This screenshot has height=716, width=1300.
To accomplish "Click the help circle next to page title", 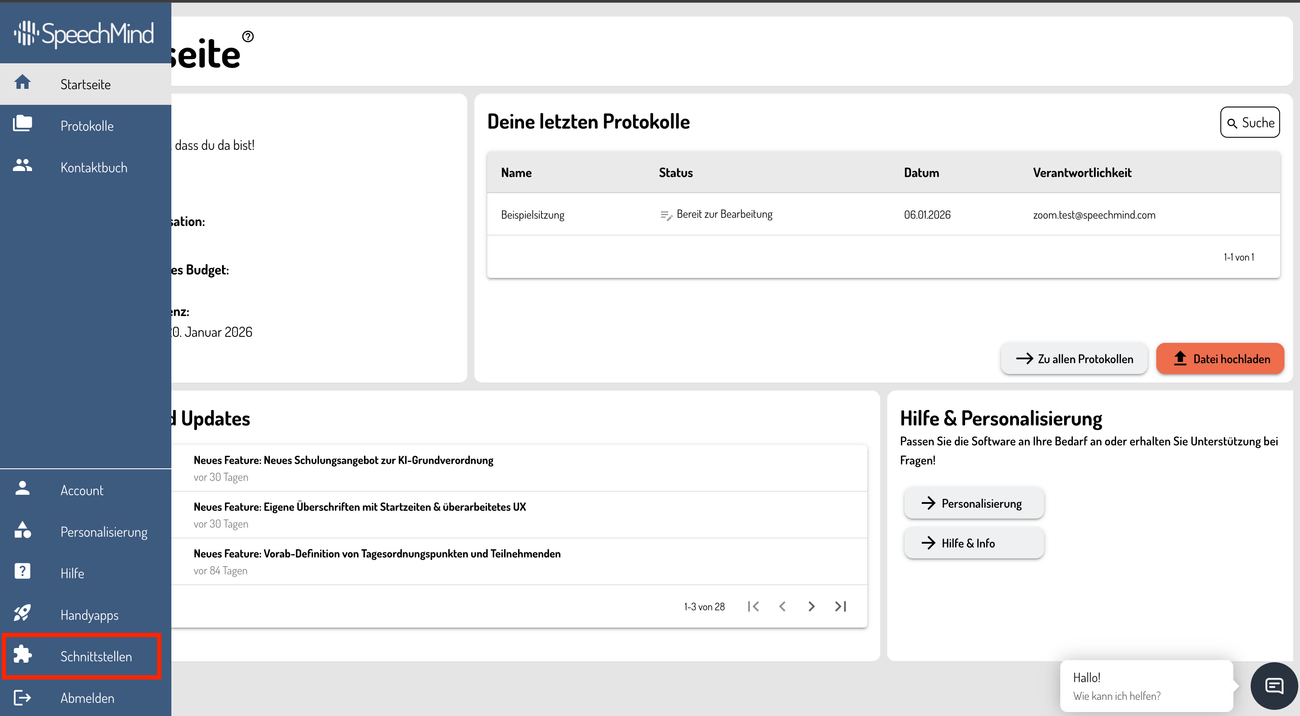I will (x=248, y=37).
